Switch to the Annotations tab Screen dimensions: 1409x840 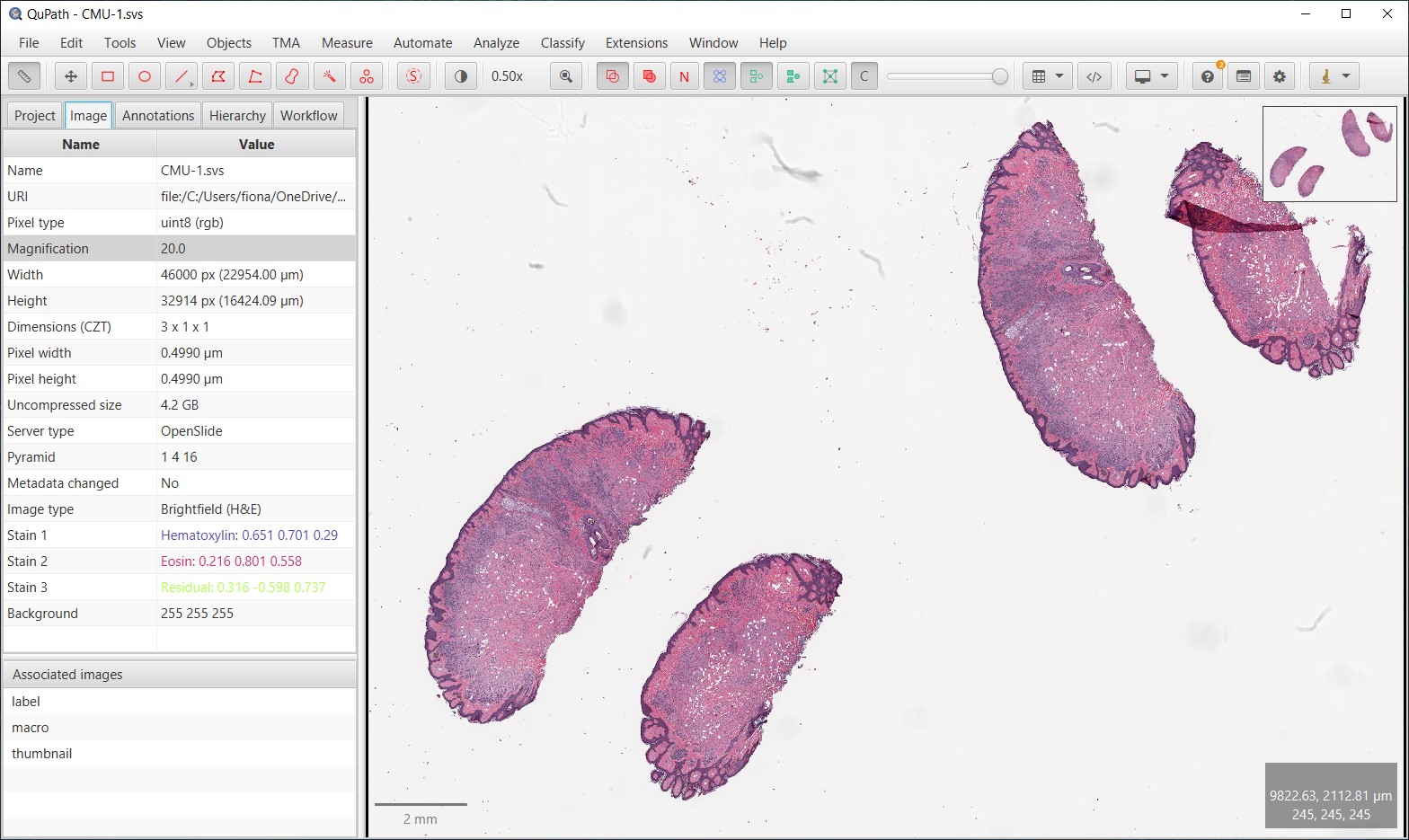158,115
